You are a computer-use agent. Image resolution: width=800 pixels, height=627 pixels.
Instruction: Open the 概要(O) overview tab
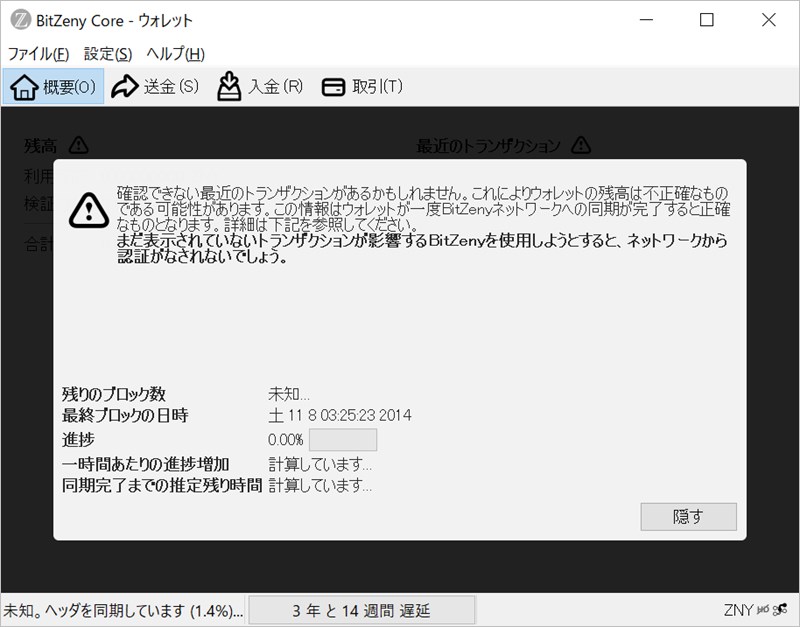click(x=54, y=87)
